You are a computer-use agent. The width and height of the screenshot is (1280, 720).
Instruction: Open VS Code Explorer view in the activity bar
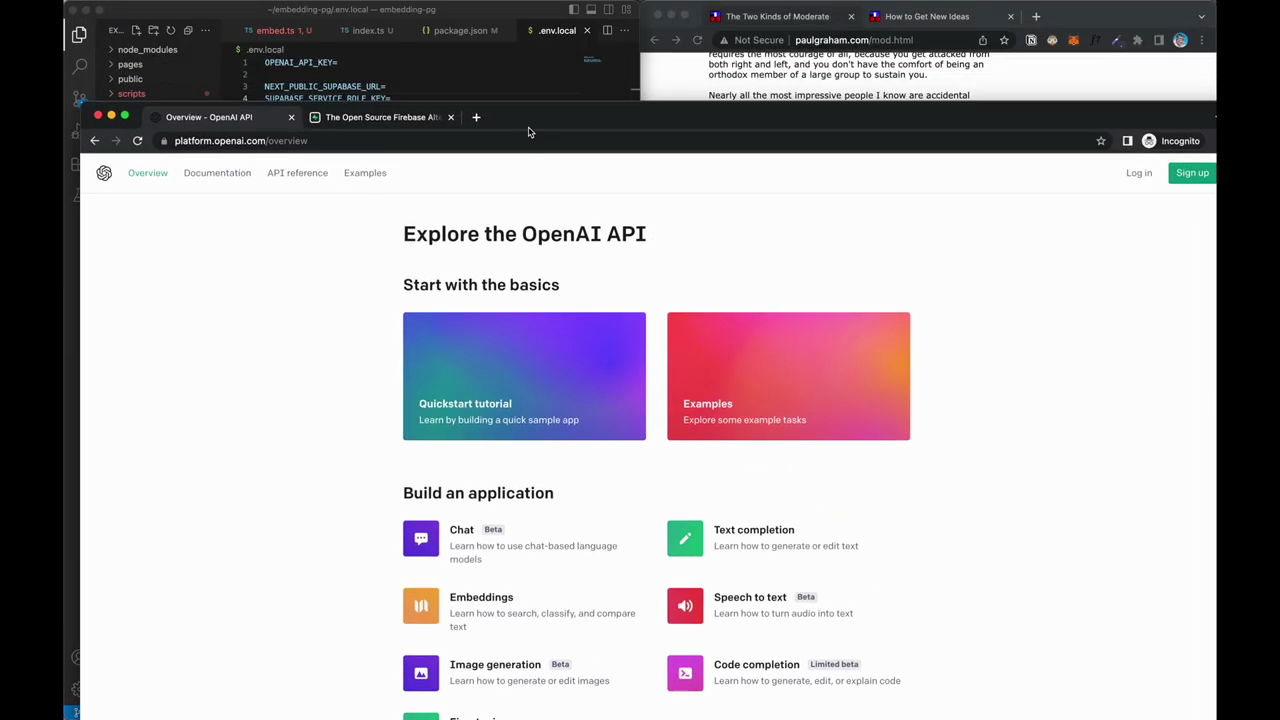pos(79,35)
